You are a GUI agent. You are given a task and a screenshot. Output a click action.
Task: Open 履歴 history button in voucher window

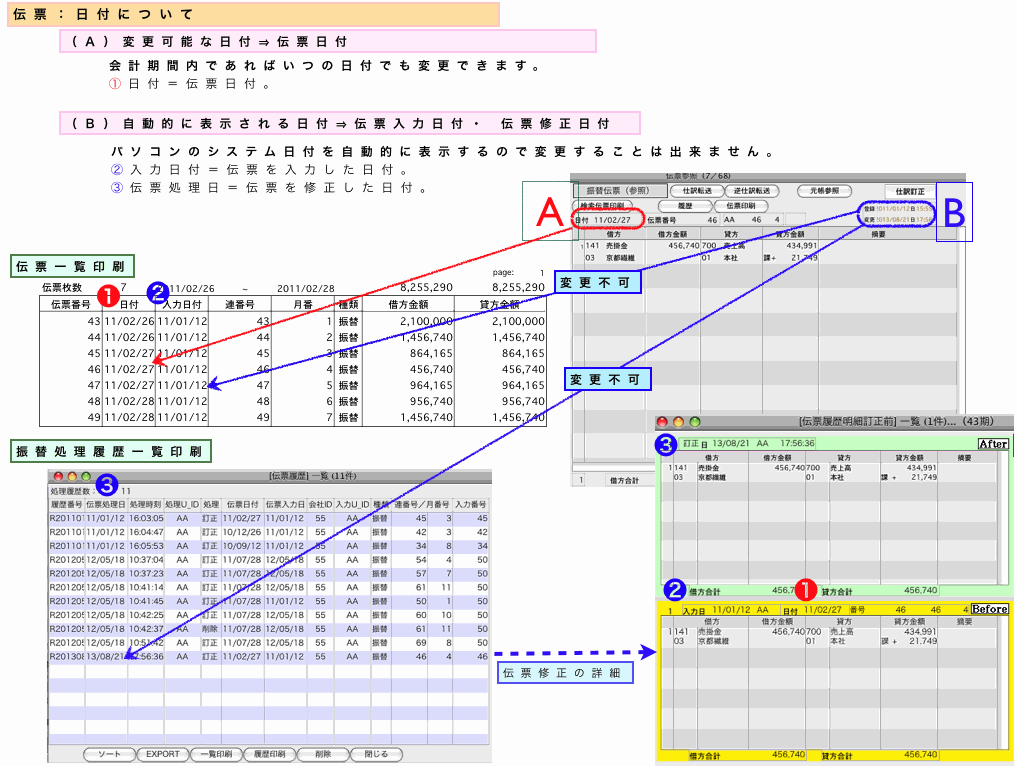point(686,204)
